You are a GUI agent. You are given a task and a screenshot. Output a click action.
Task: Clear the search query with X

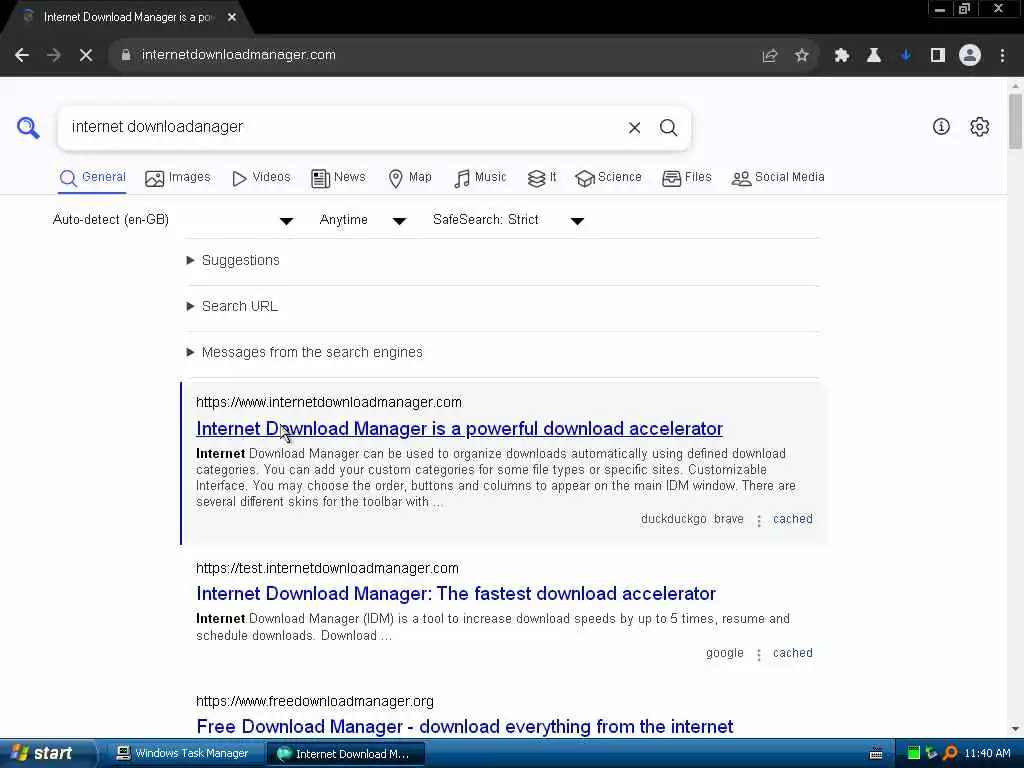pos(634,127)
